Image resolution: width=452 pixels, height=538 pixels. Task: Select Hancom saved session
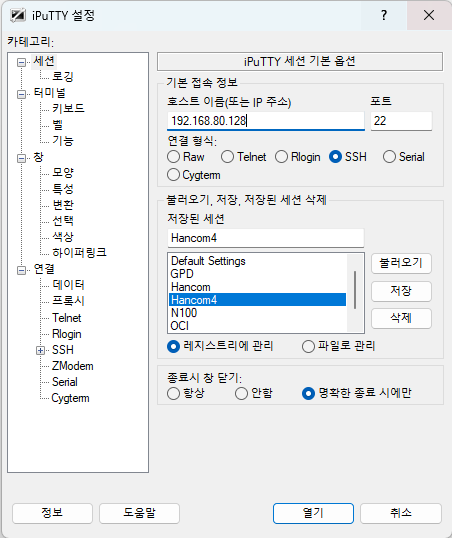[x=257, y=287]
